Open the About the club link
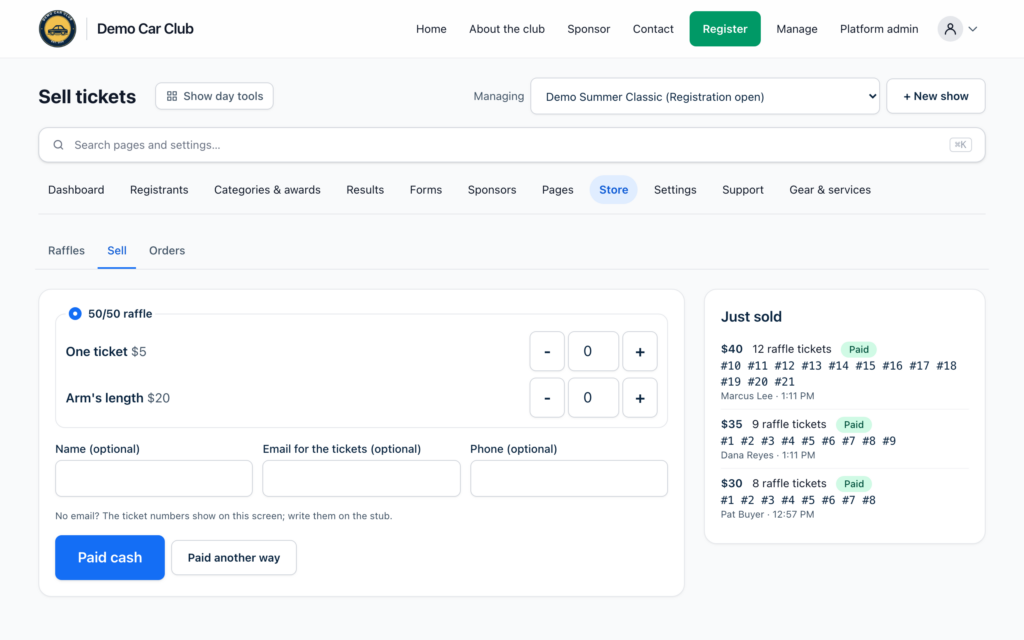1024x640 pixels. 507,29
